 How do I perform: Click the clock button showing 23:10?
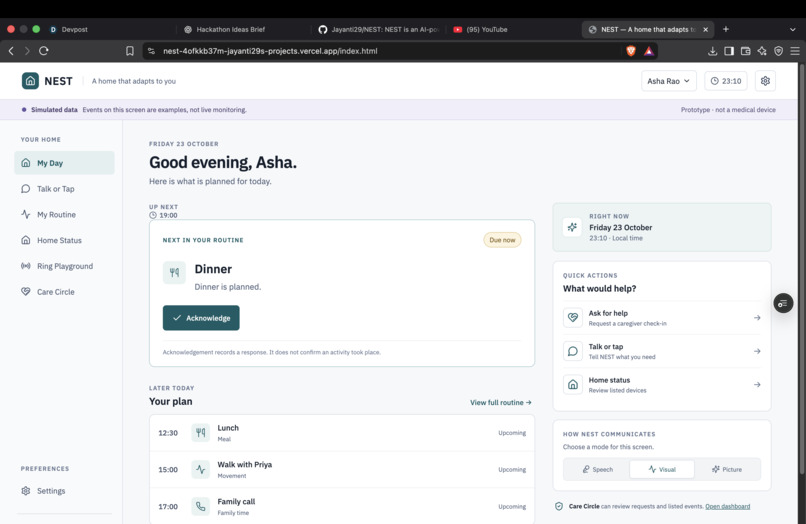[x=725, y=81]
